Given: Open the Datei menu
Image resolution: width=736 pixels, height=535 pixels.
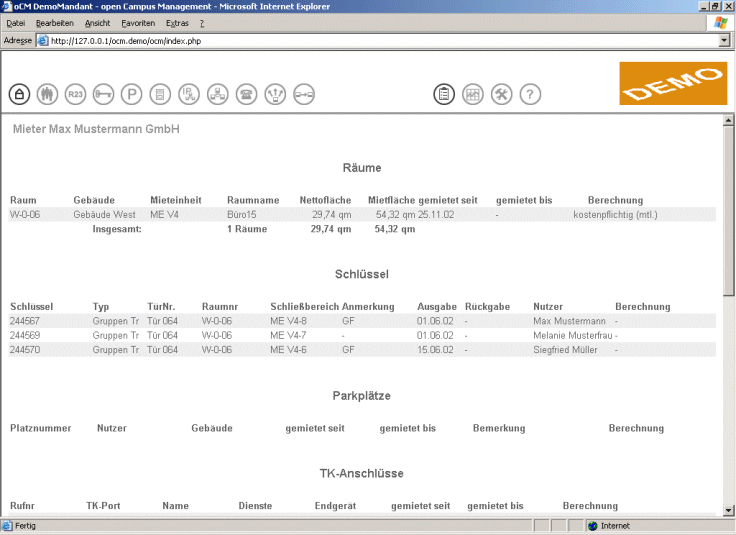Looking at the screenshot, I should tap(15, 22).
